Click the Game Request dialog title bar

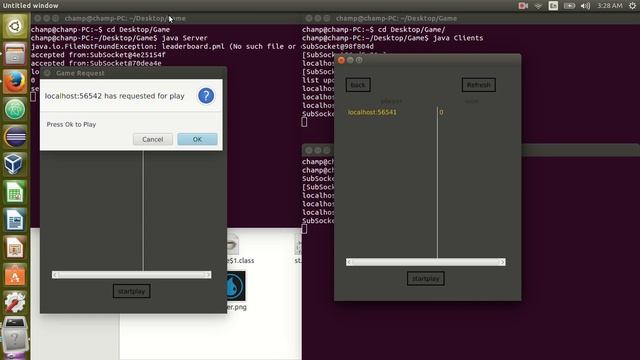[133, 73]
